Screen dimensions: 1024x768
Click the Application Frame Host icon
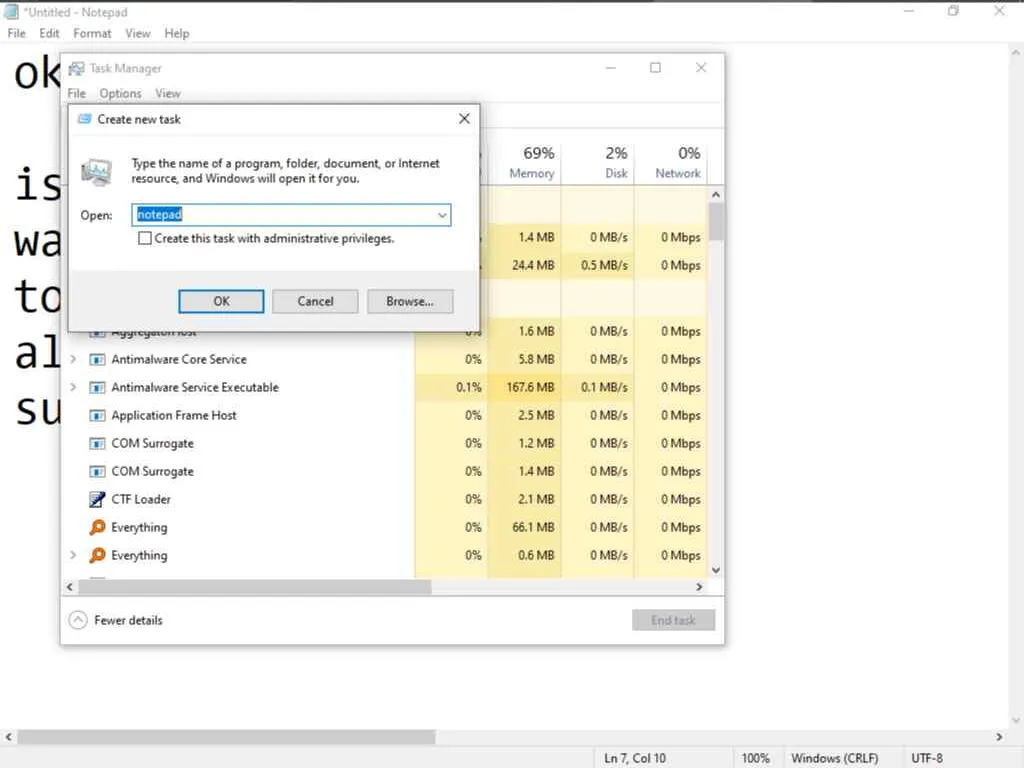pyautogui.click(x=97, y=416)
